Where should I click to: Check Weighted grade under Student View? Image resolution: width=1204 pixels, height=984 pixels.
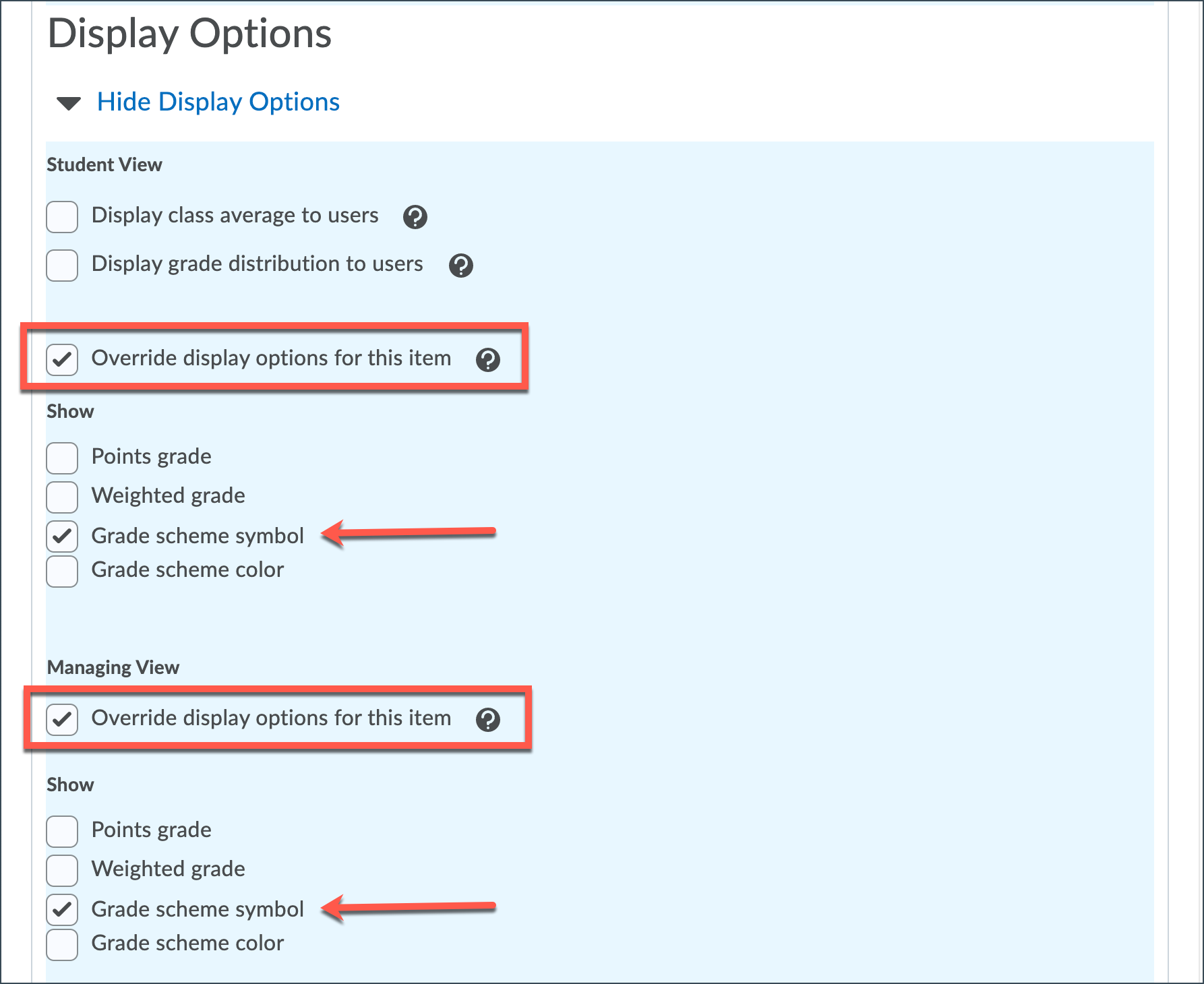pyautogui.click(x=62, y=497)
